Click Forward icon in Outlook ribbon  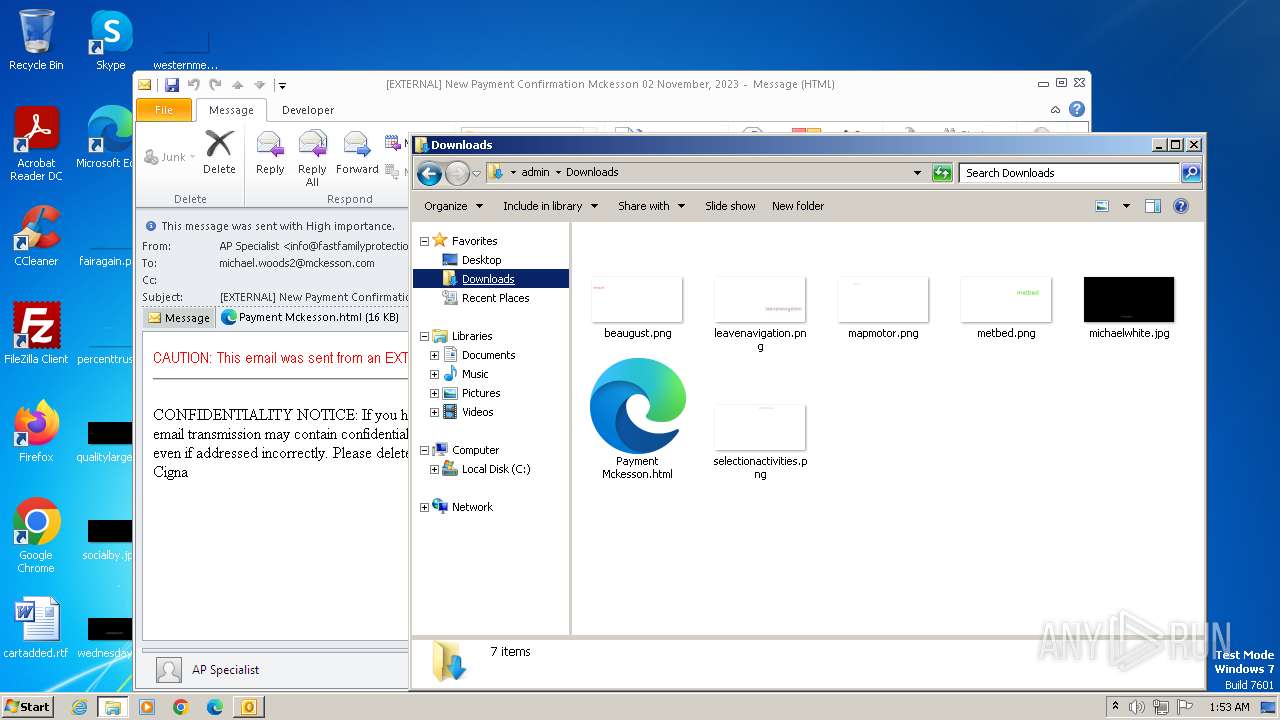357,152
